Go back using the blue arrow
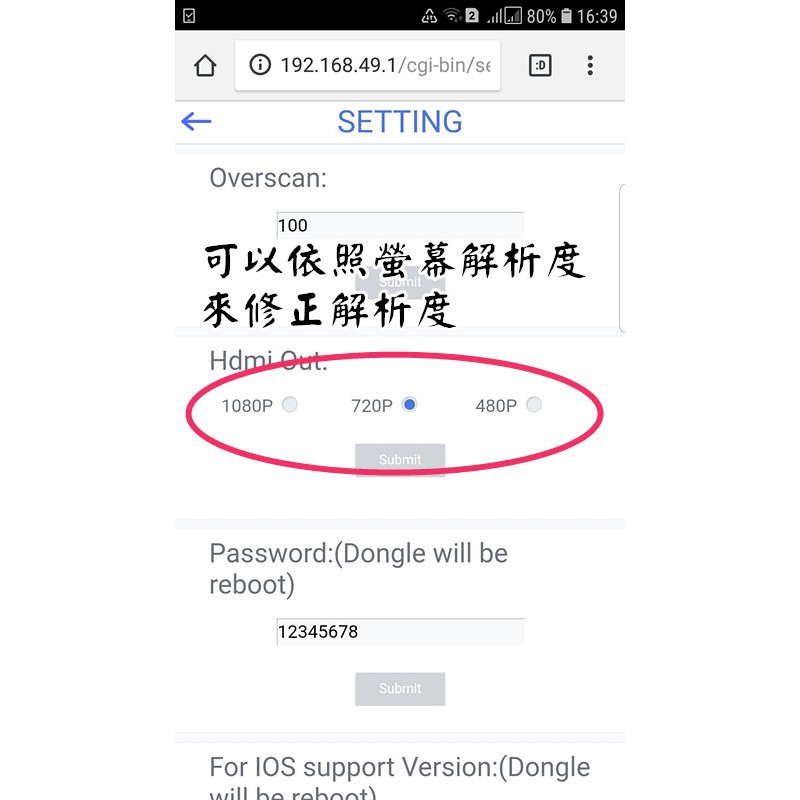 coord(196,121)
